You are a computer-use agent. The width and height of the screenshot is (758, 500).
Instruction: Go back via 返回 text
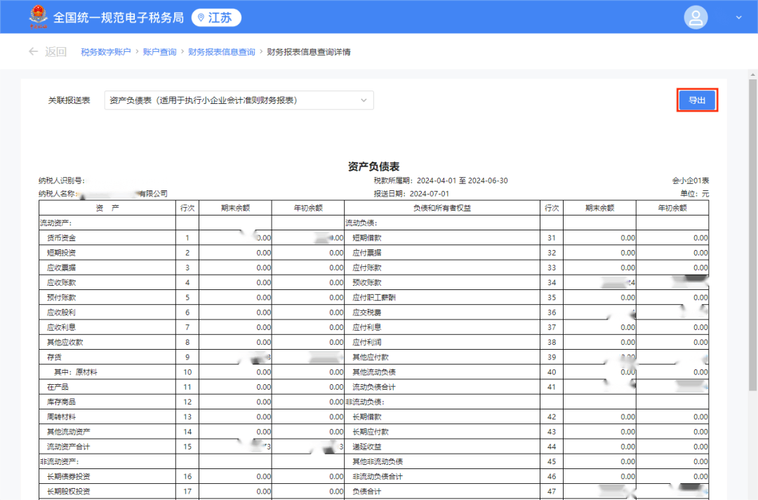coord(56,52)
